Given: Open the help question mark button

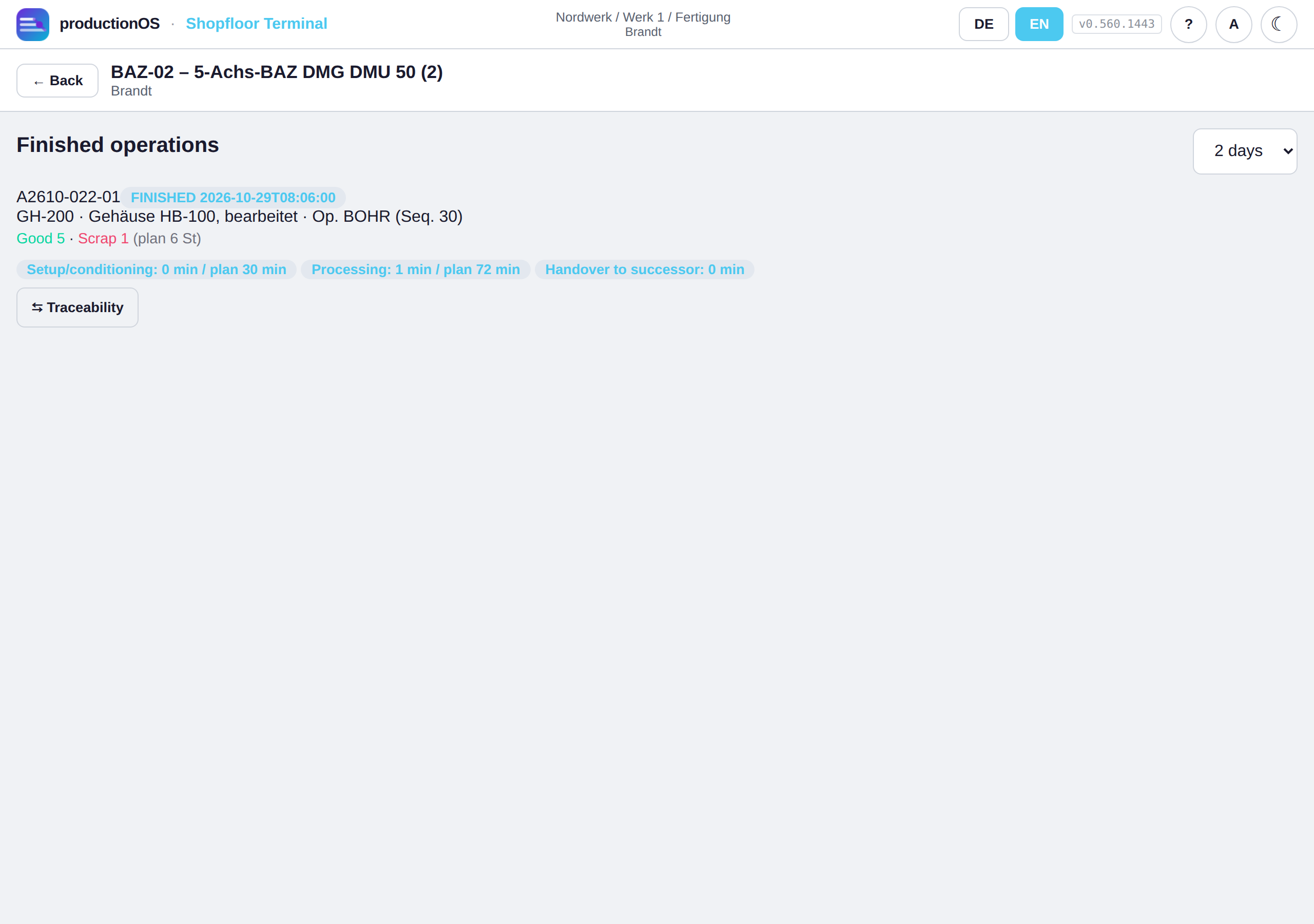Looking at the screenshot, I should pos(1188,25).
